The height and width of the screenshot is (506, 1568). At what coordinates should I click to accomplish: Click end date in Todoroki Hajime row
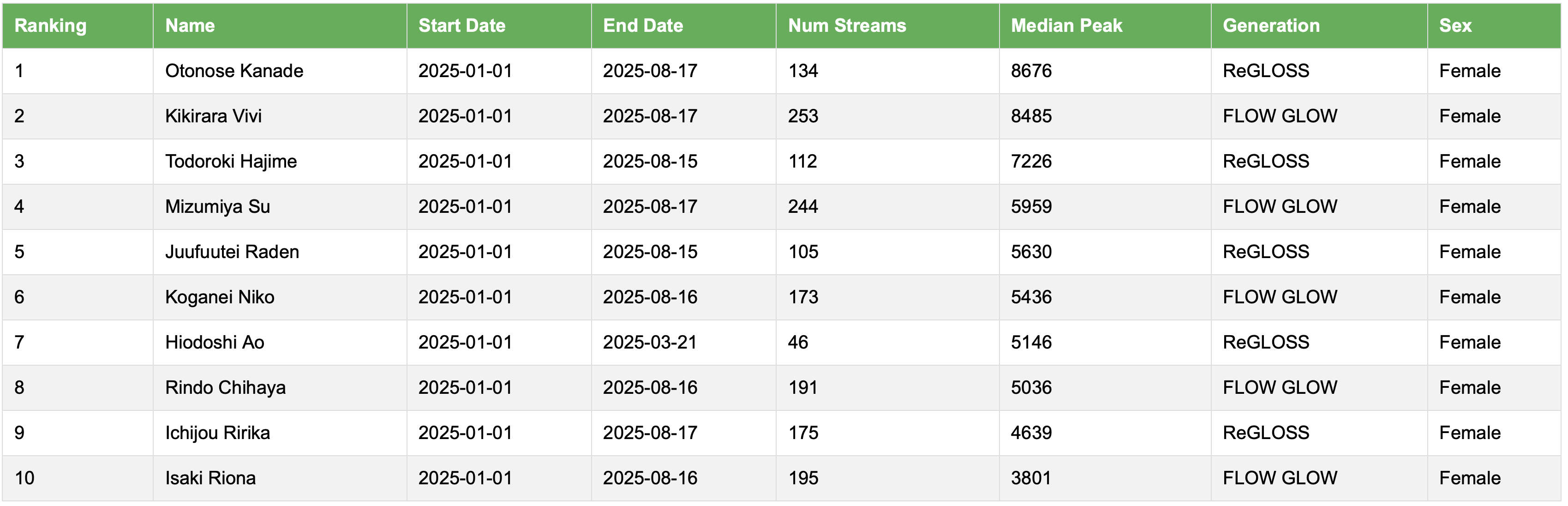[x=650, y=162]
